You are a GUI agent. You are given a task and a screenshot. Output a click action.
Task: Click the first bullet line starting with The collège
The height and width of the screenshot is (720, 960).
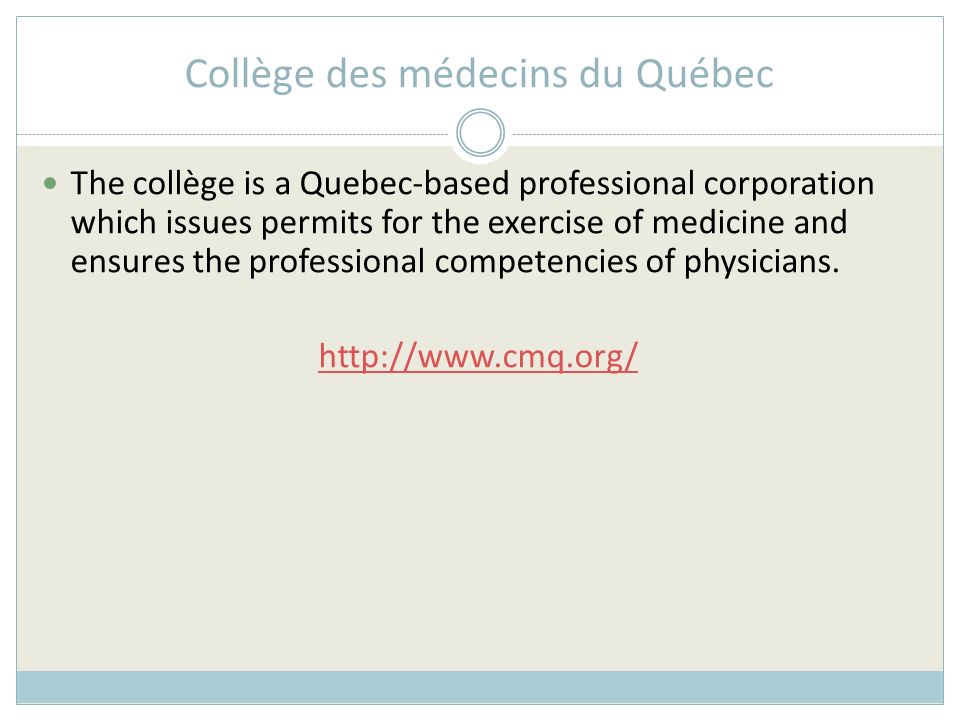(472, 184)
